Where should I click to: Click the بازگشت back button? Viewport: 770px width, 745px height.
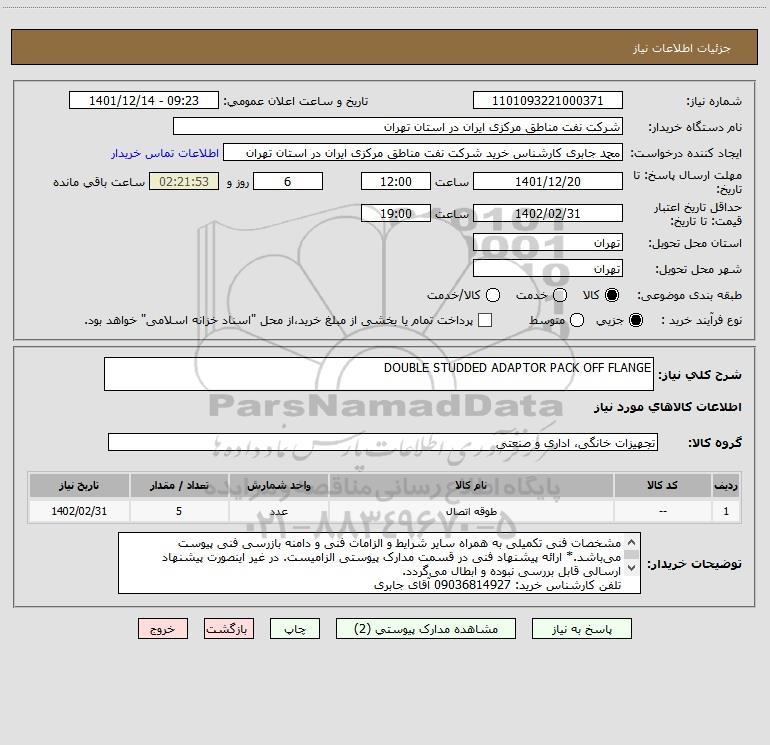click(229, 629)
